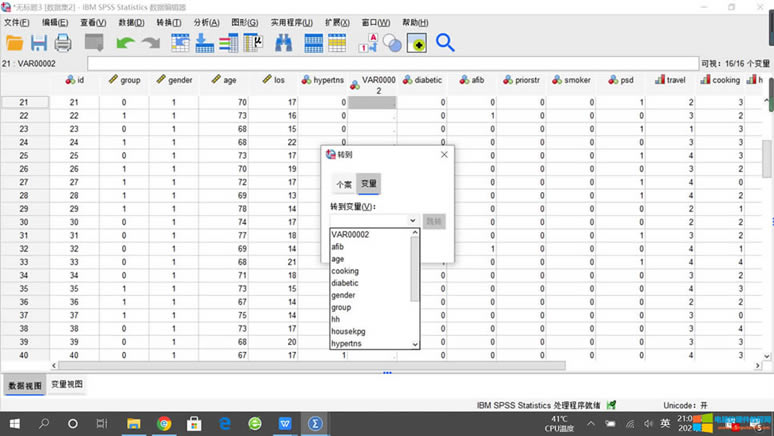This screenshot has height=436, width=774.
Task: Close the 转到 dialog
Action: [x=444, y=155]
